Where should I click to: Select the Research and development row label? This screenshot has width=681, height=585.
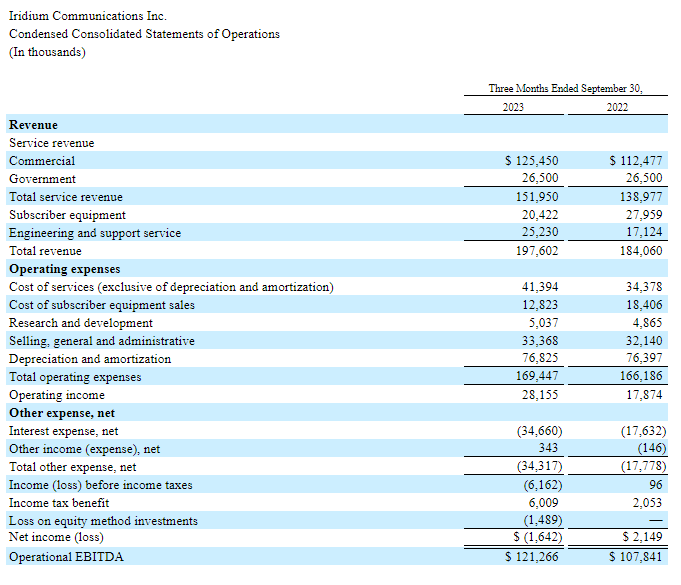point(81,323)
